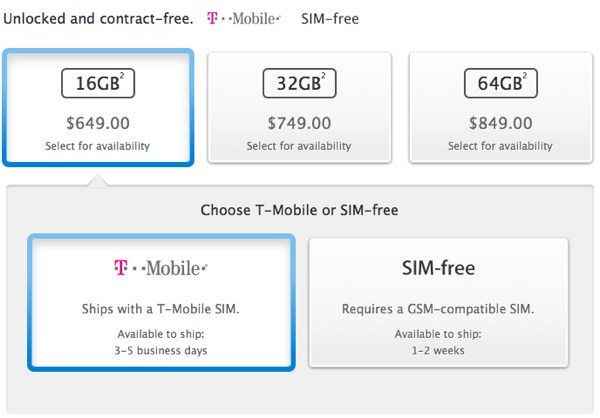
Task: Choose the SIM-free option card
Action: 439,302
